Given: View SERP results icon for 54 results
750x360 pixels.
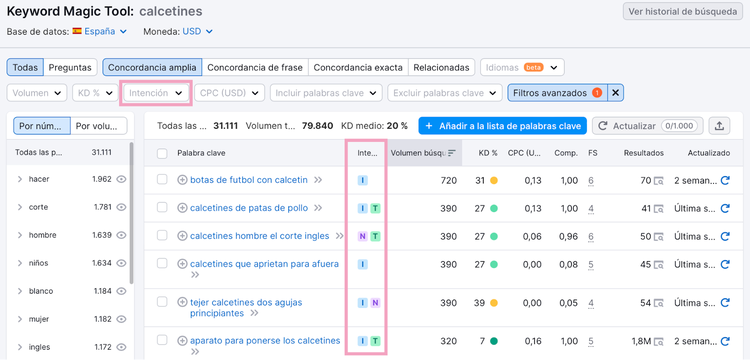Looking at the screenshot, I should (x=659, y=303).
